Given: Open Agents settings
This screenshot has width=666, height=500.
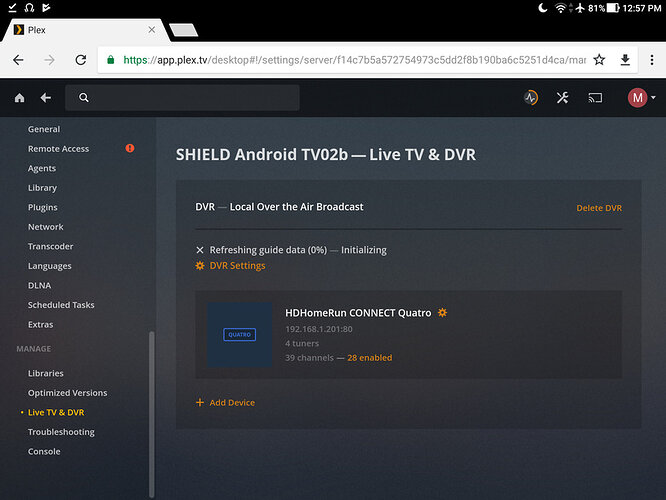Looking at the screenshot, I should click(x=42, y=168).
